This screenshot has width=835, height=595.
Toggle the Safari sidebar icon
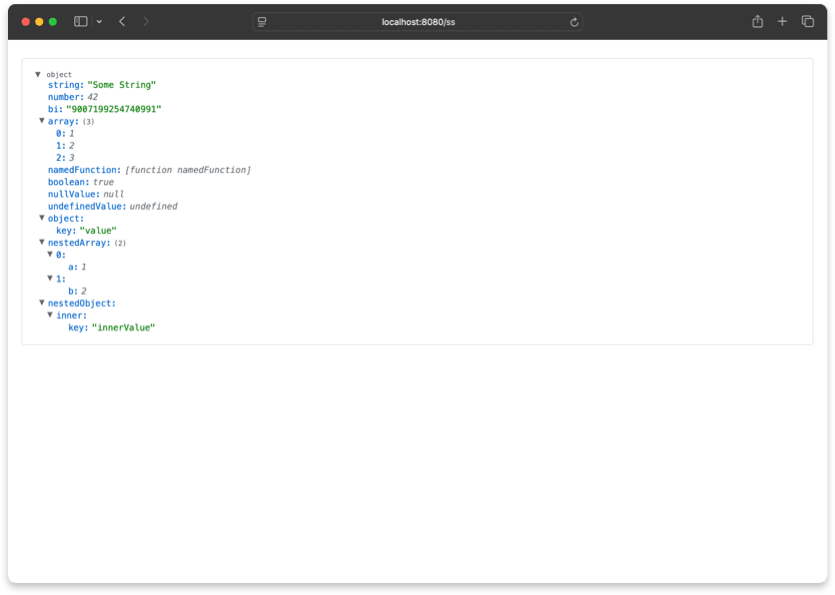click(79, 20)
